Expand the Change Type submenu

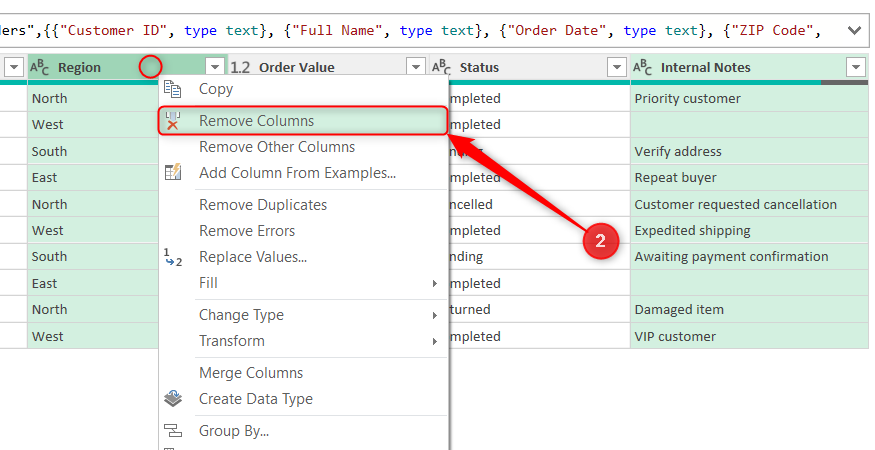[304, 315]
